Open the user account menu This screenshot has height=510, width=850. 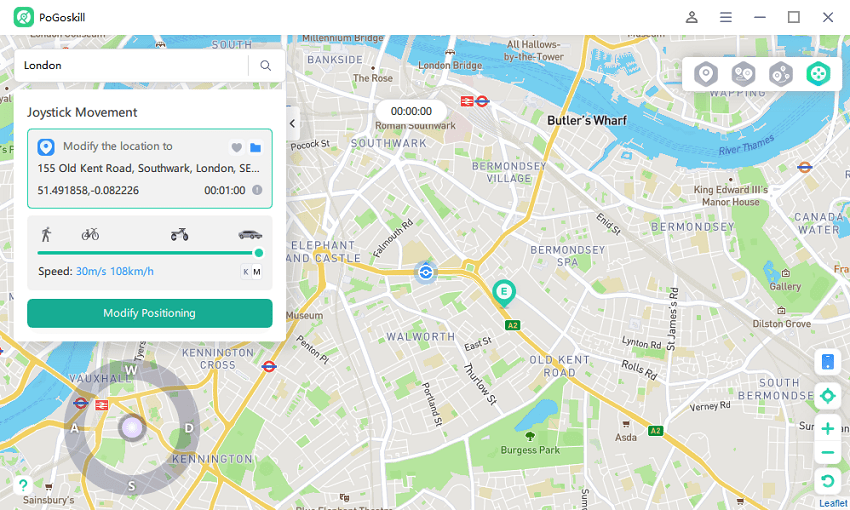(692, 17)
